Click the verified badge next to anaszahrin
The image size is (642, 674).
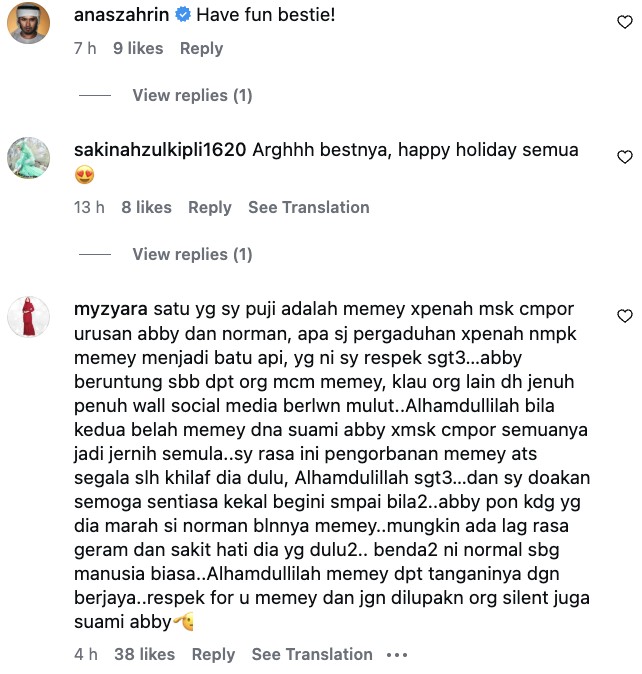pyautogui.click(x=183, y=15)
